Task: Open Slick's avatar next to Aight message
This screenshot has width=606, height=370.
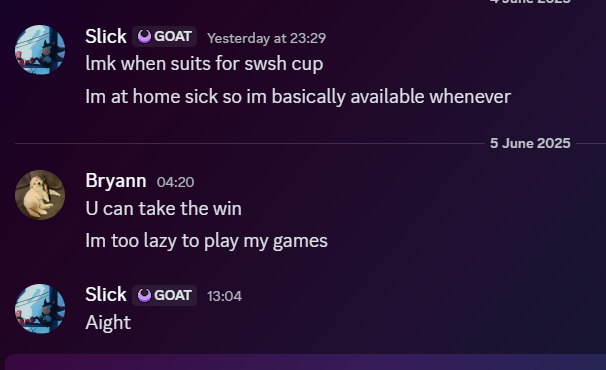Action: click(x=40, y=309)
